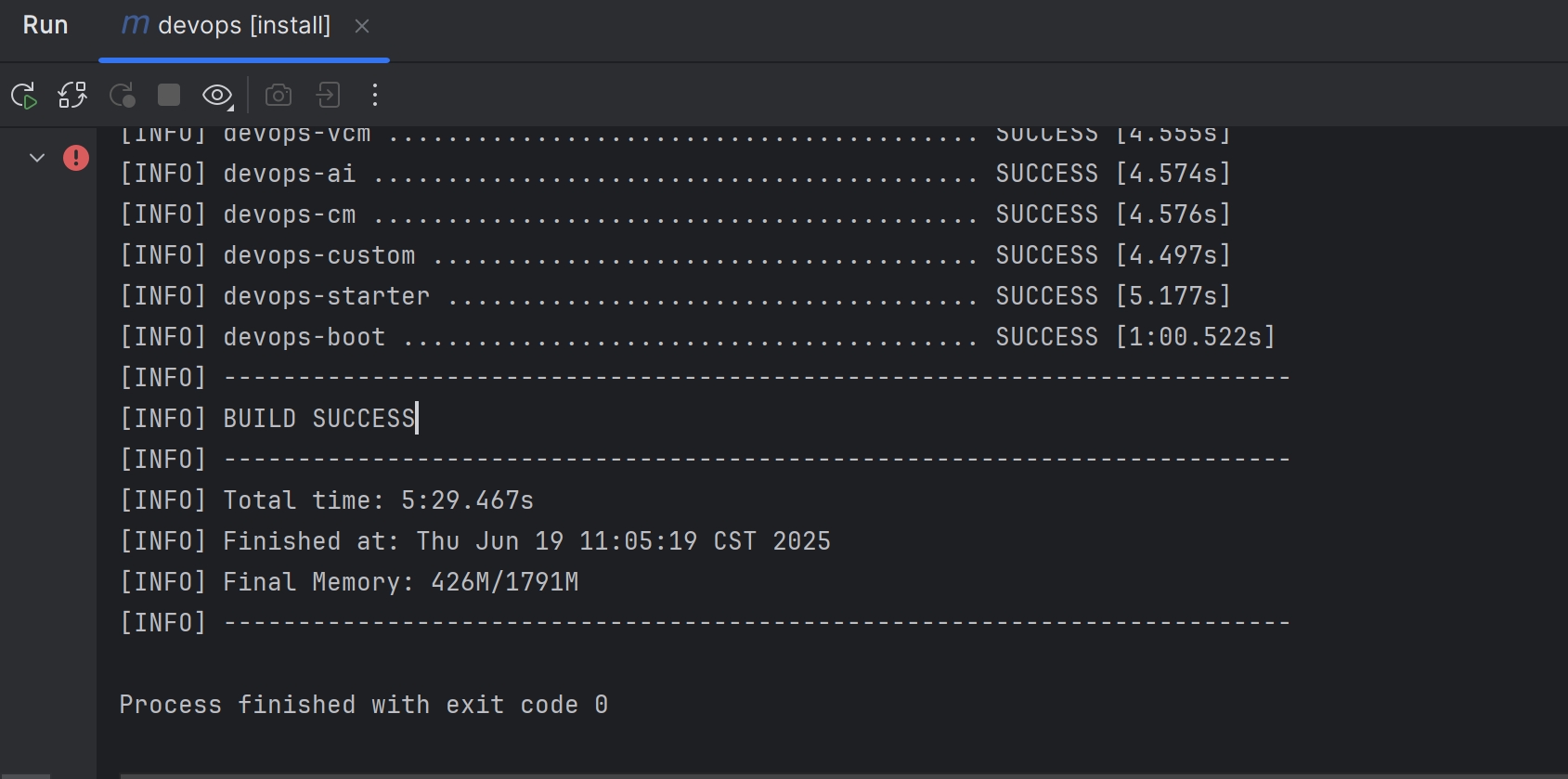Screen dimensions: 1568x779
Task: Click the red error indicator in the gutter
Action: point(77,158)
